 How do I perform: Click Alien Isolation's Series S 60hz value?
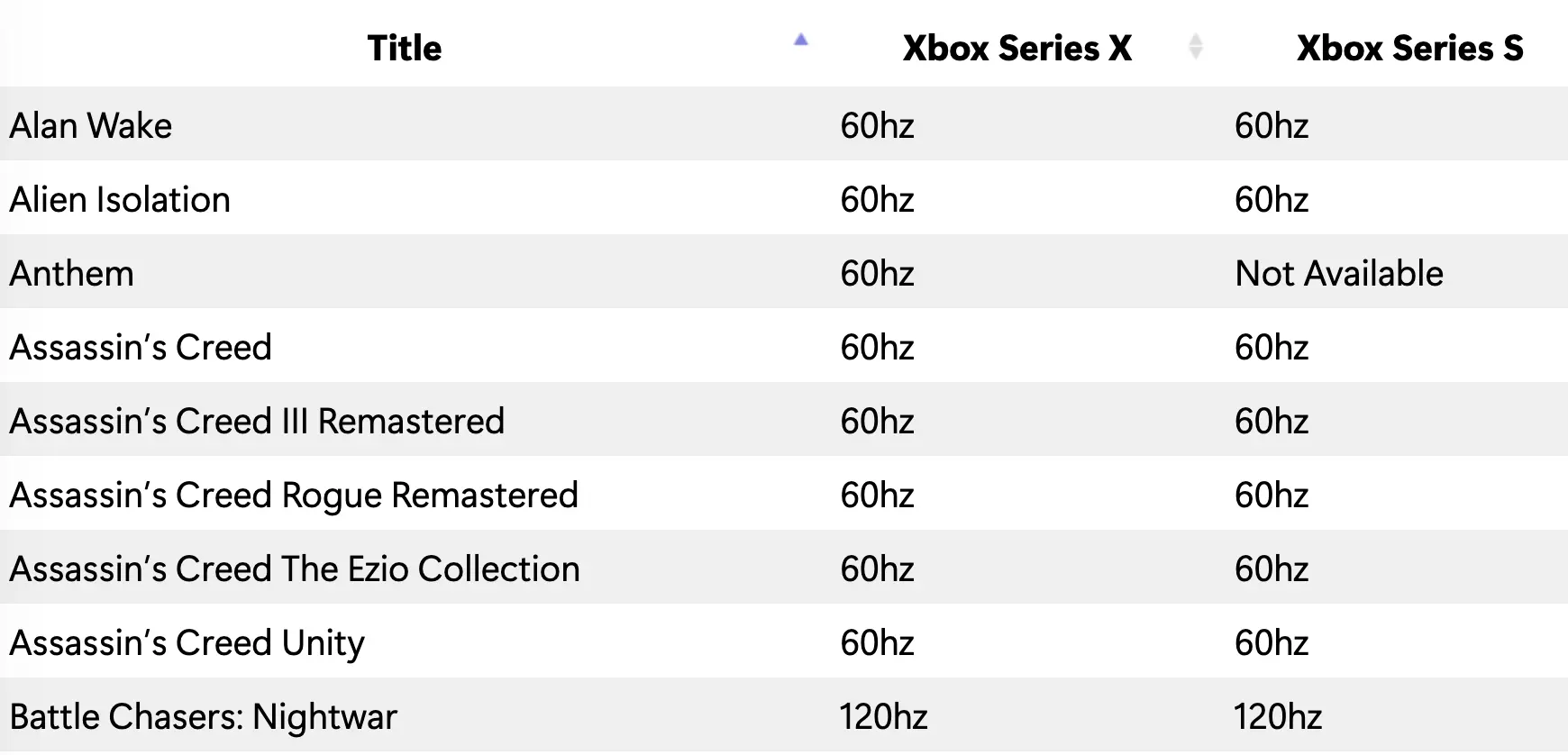pyautogui.click(x=1271, y=200)
